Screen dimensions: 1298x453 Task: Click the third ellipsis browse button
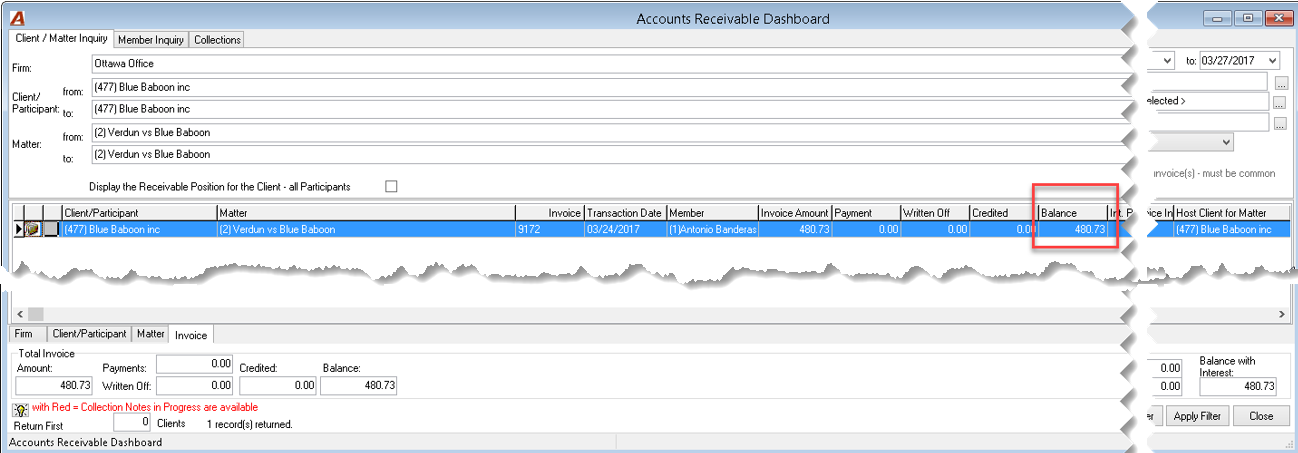(x=1281, y=122)
